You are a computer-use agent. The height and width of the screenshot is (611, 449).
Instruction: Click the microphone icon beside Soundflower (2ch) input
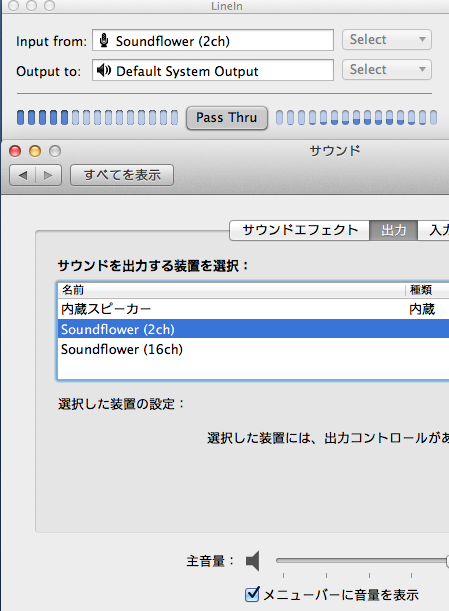click(104, 40)
